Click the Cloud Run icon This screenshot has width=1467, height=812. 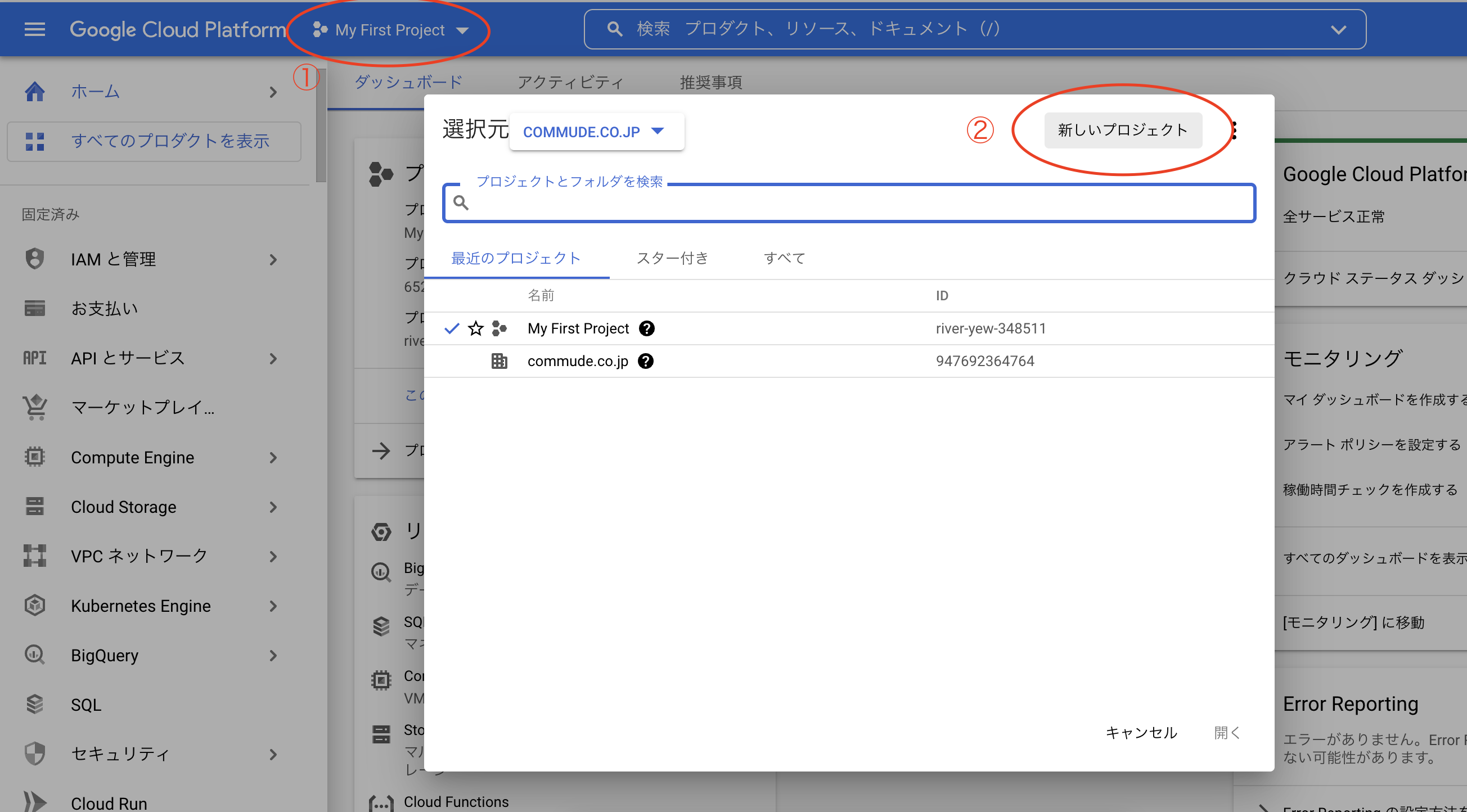[35, 802]
